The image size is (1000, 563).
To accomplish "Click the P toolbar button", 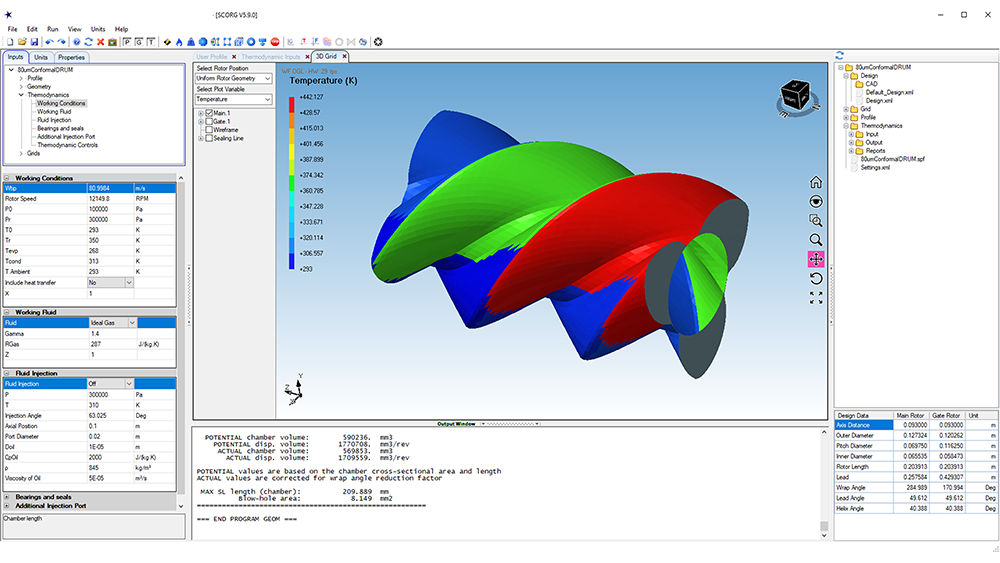I will pos(127,42).
